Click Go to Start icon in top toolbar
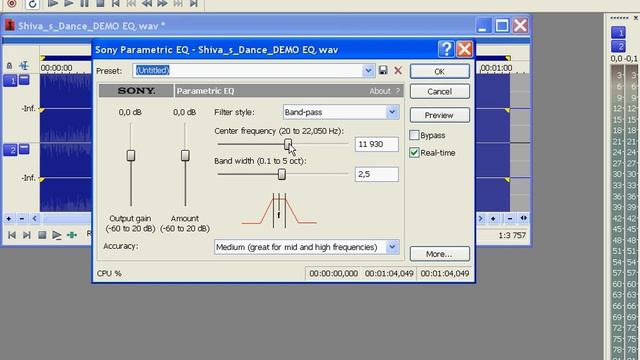 116,4
